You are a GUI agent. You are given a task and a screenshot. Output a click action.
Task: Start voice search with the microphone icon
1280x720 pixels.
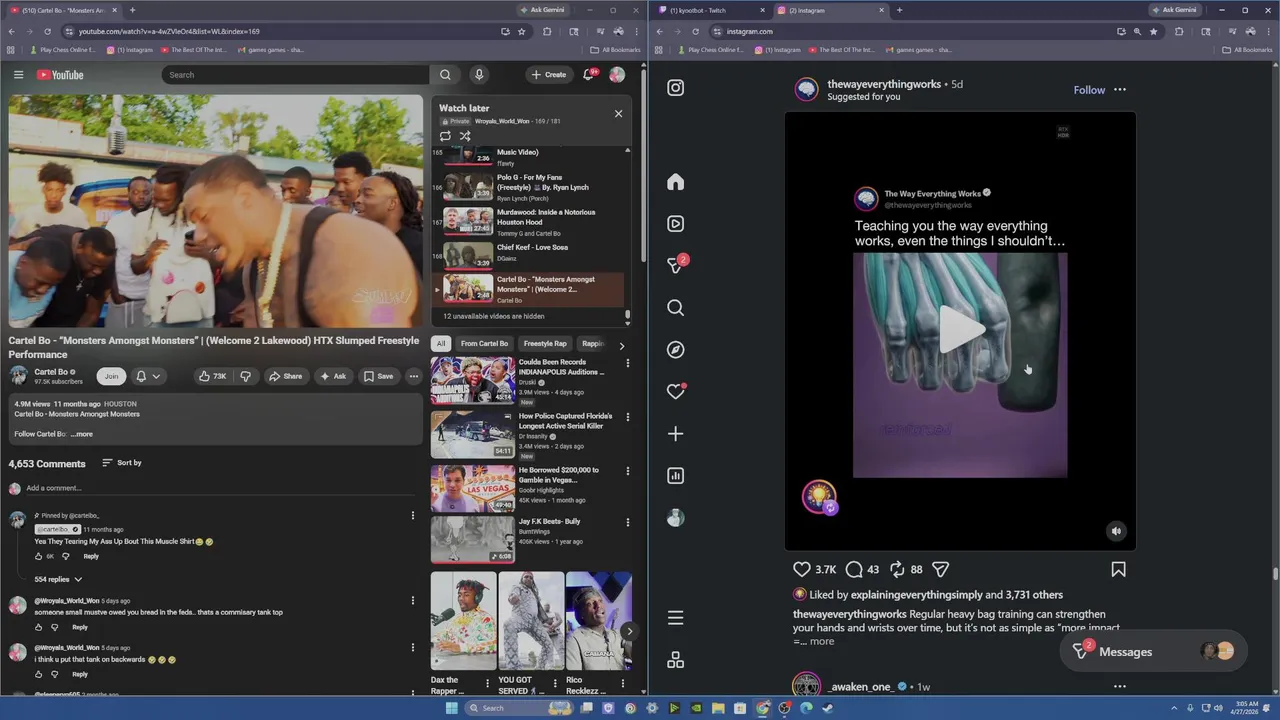pos(479,75)
